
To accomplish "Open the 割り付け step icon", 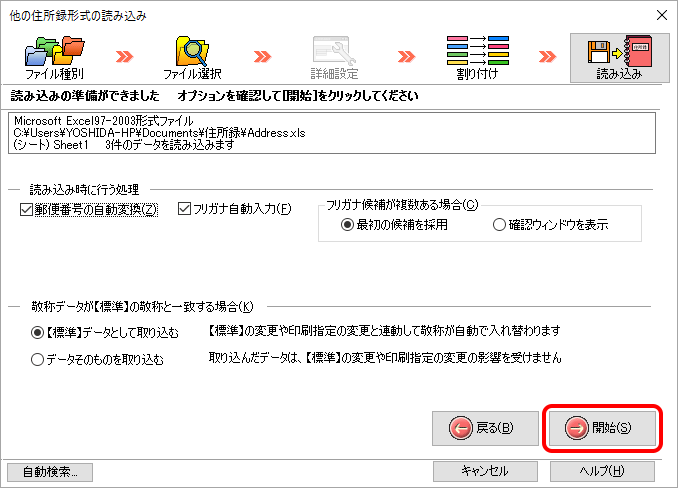I will (x=477, y=58).
